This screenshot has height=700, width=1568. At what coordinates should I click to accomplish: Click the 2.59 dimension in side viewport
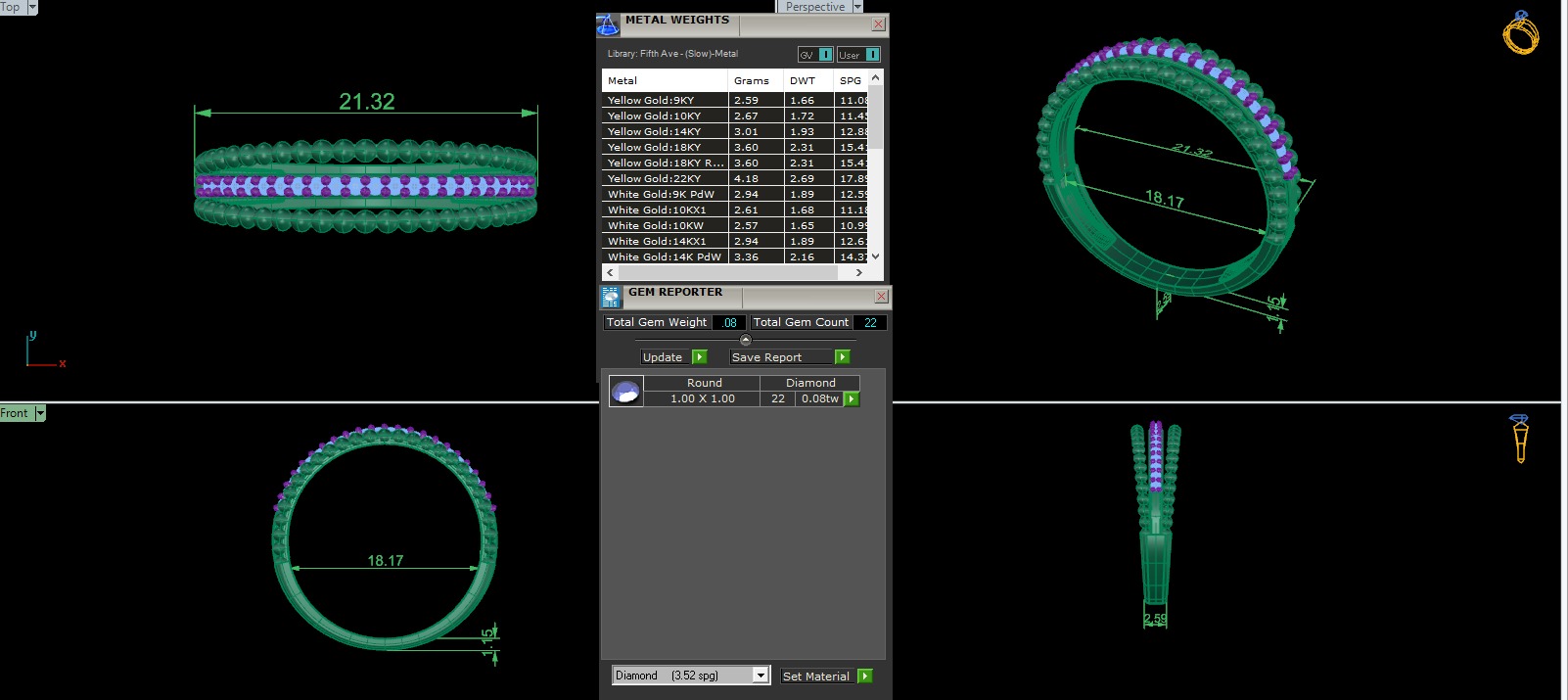coord(1156,619)
